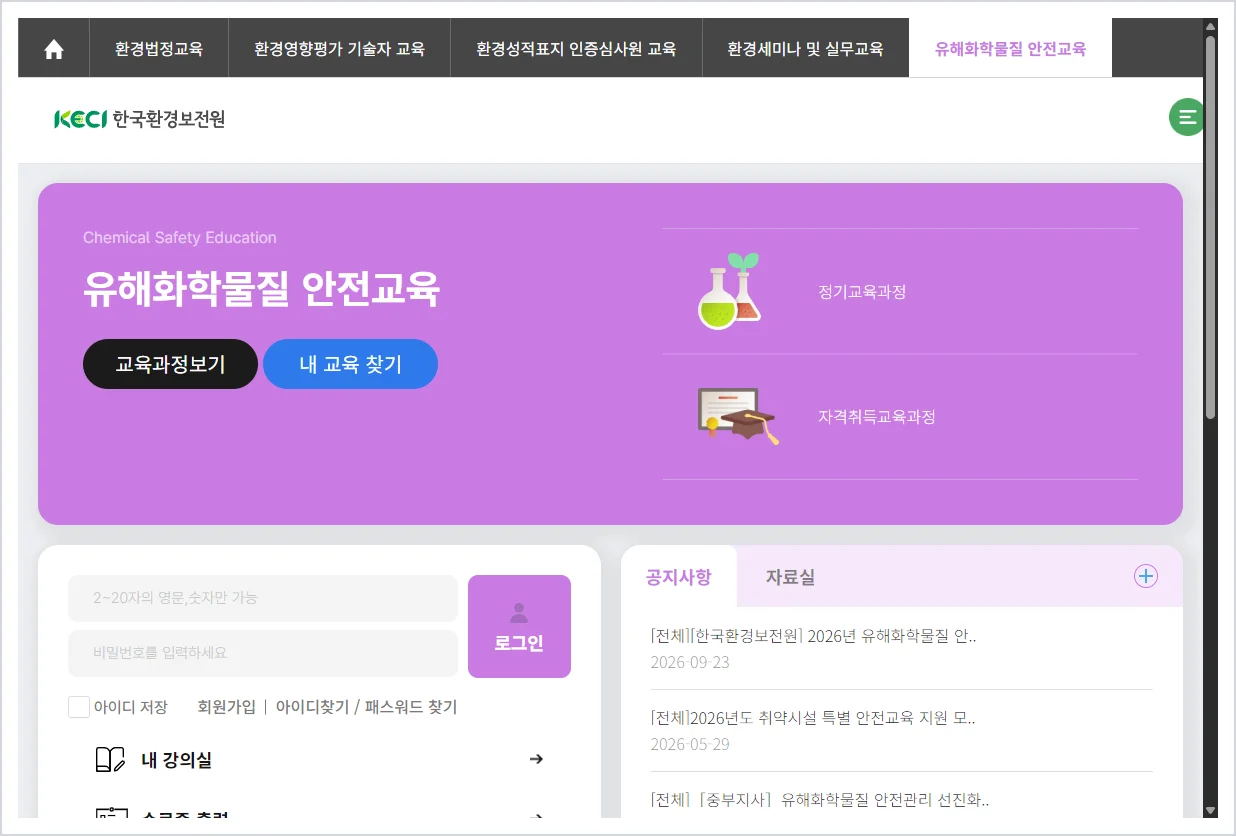Click the purple 로그인 button
Viewport: 1236px width, 836px height.
pos(519,626)
